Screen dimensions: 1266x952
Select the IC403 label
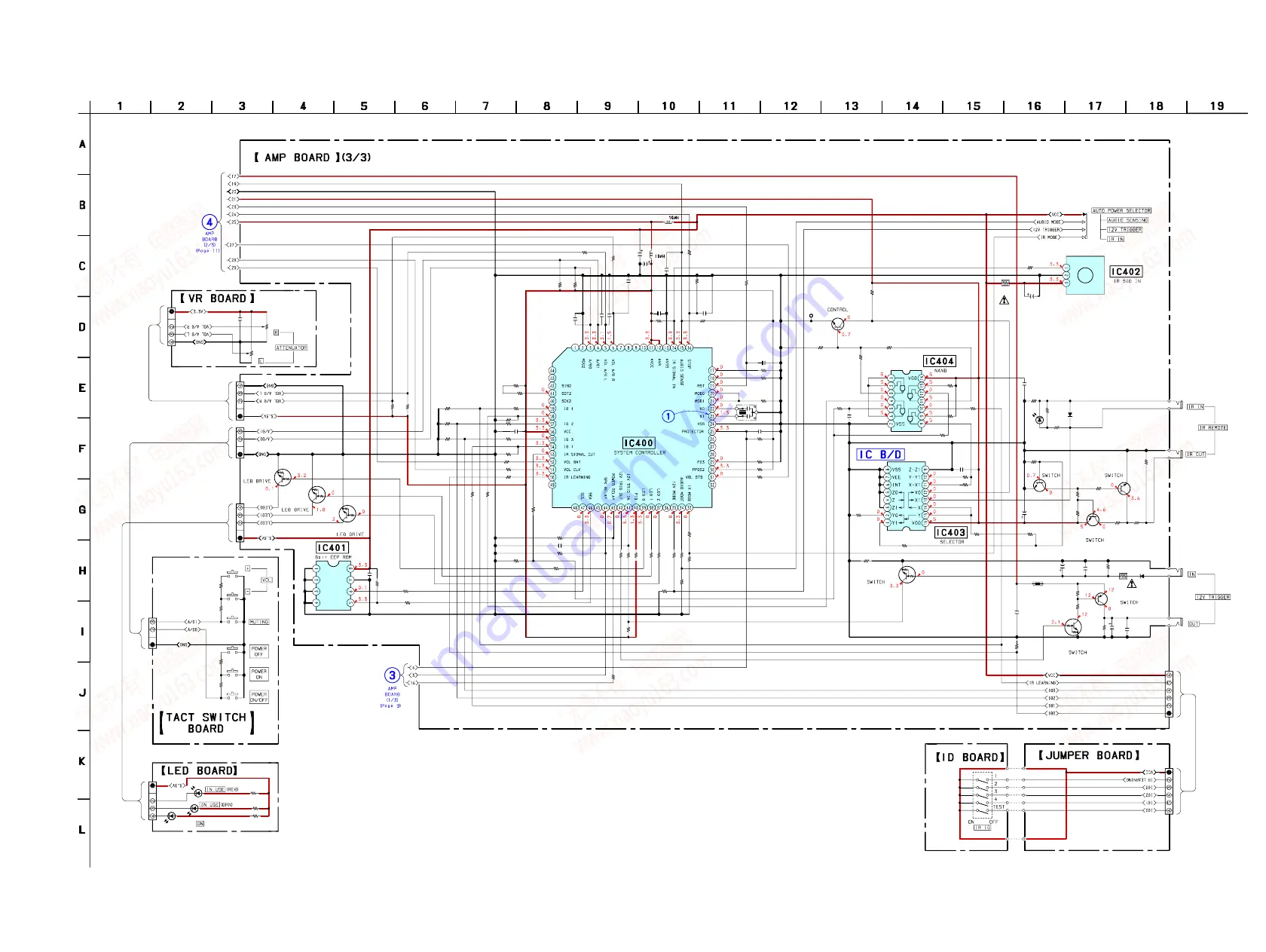pos(951,532)
